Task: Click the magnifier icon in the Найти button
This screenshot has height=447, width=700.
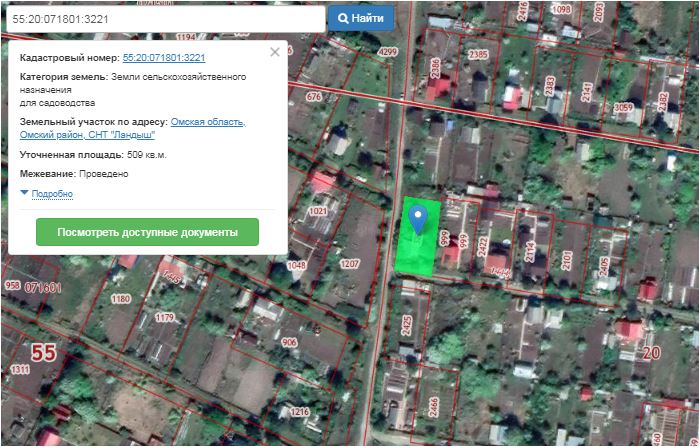Action: [x=343, y=18]
